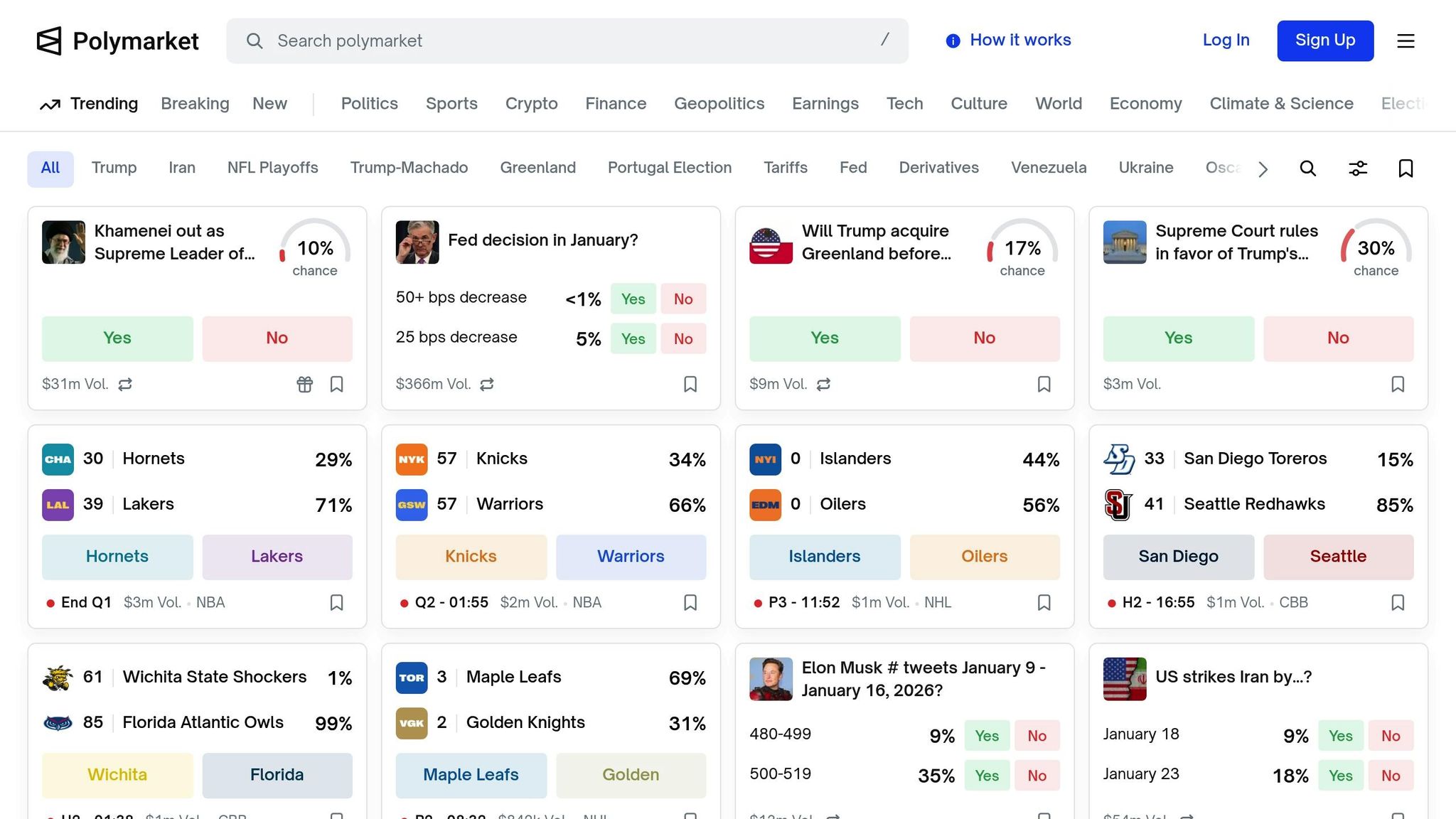Click the info icon by How it works
Viewport: 1456px width, 819px height.
click(953, 41)
